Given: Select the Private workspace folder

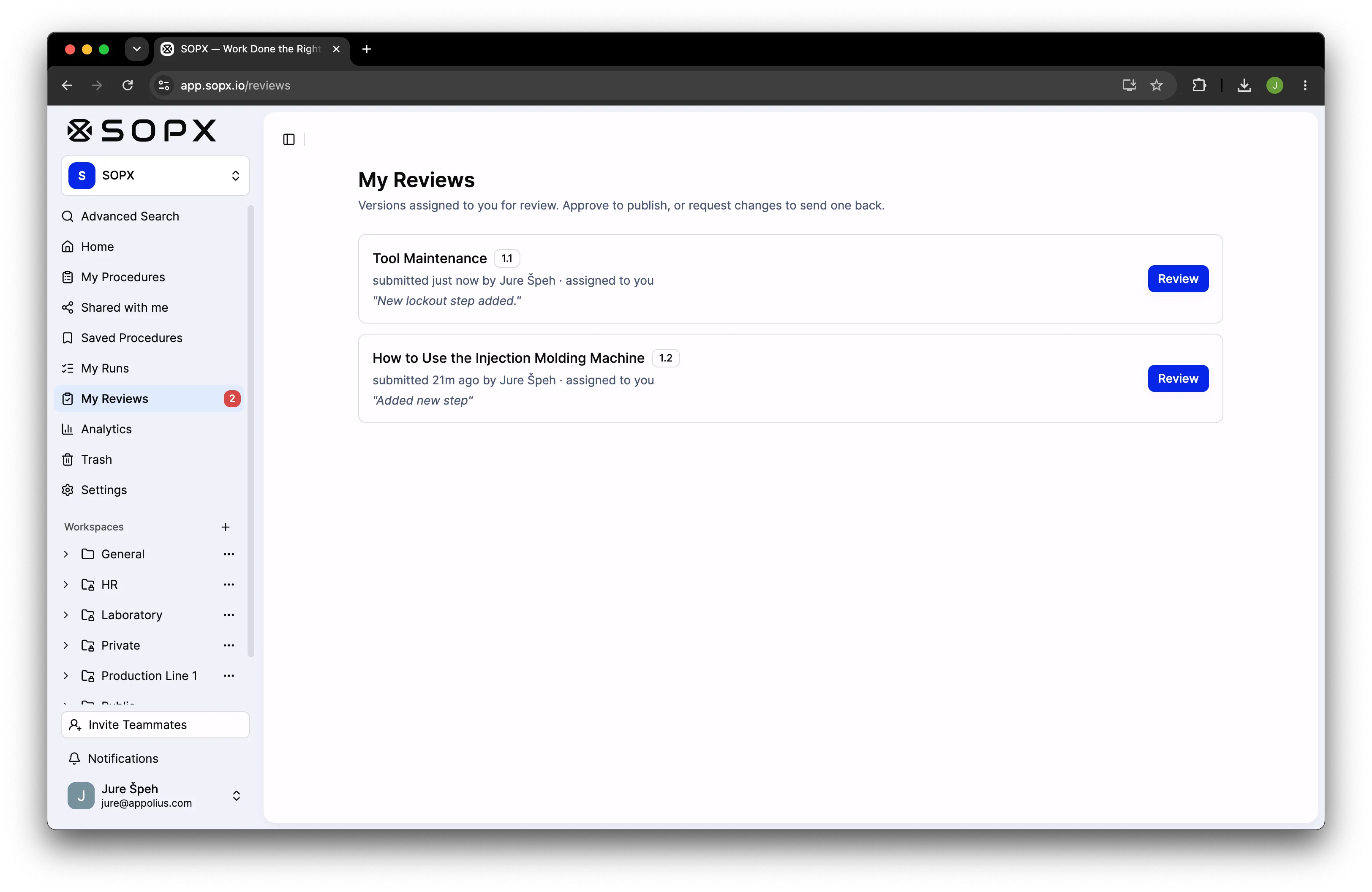Looking at the screenshot, I should pos(111,646).
